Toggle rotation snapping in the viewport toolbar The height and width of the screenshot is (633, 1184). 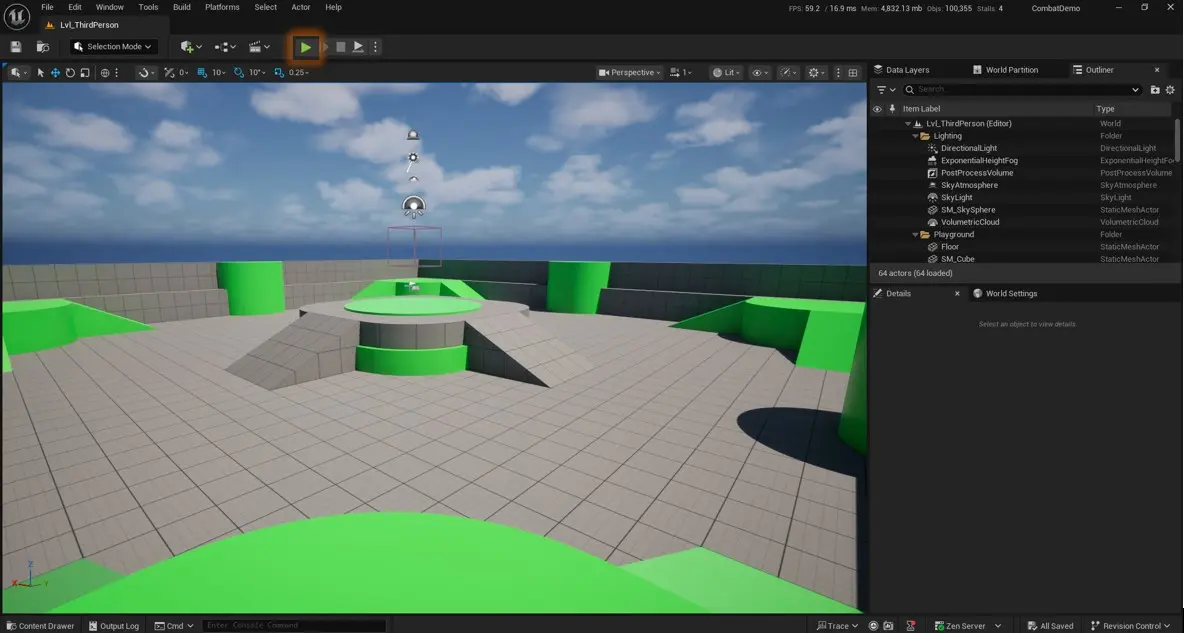click(238, 72)
